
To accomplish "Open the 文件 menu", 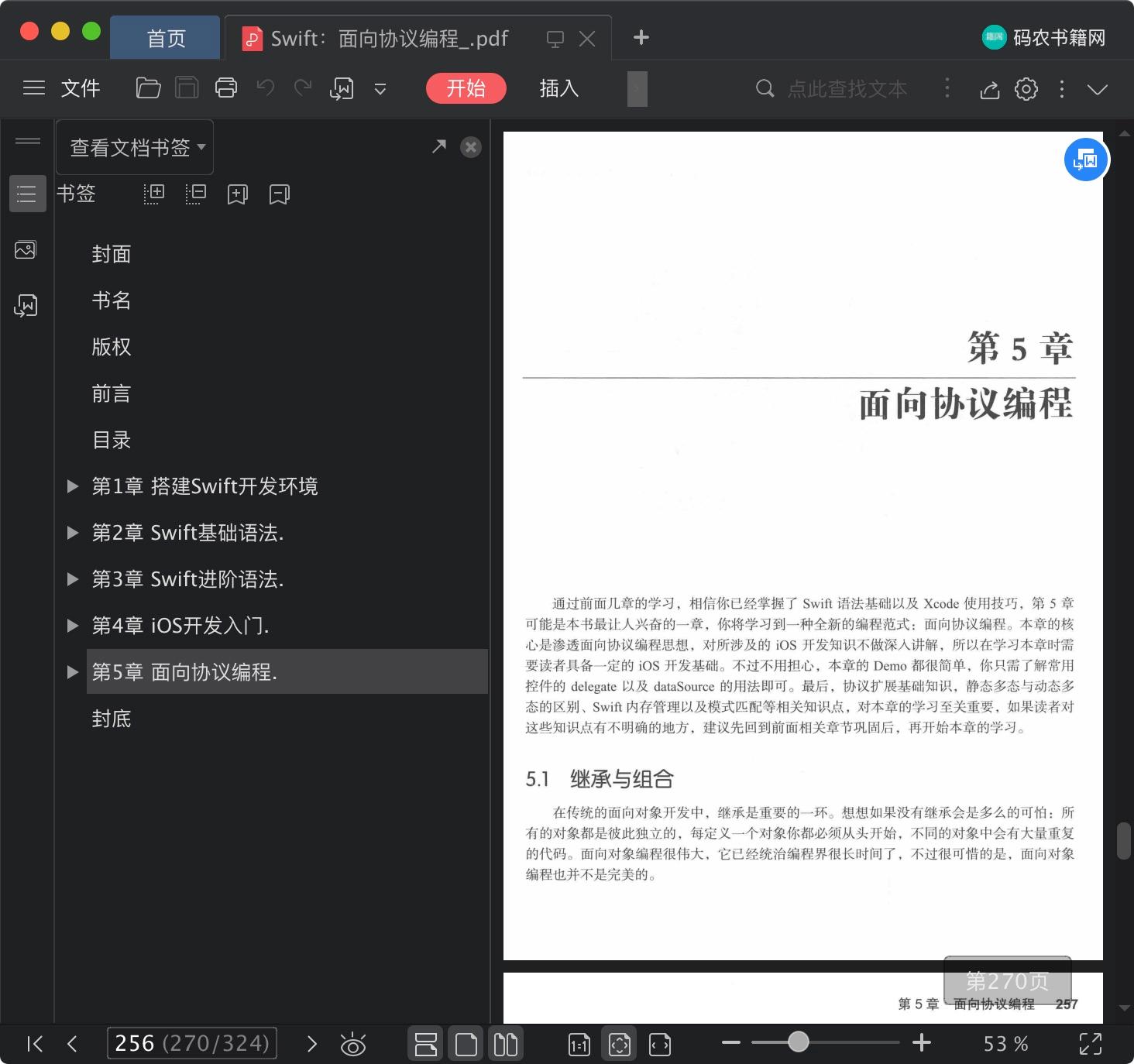I will tap(81, 88).
